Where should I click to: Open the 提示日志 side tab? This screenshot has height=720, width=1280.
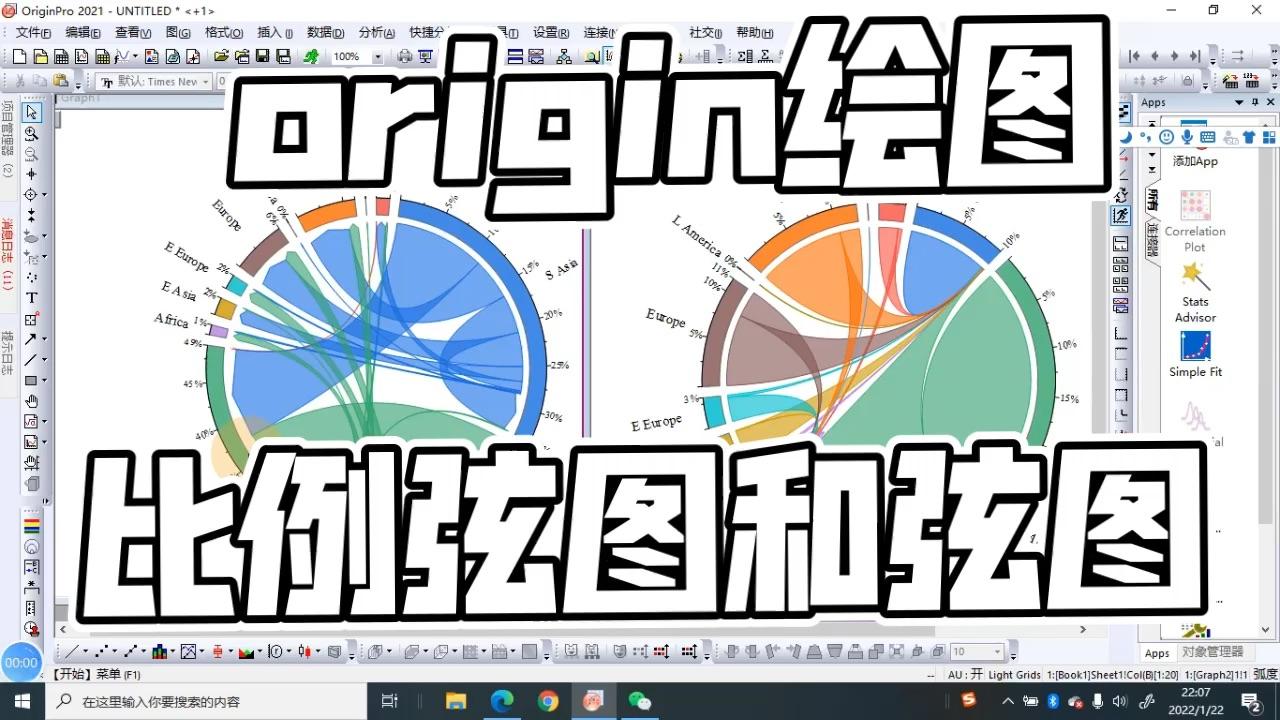pos(7,352)
